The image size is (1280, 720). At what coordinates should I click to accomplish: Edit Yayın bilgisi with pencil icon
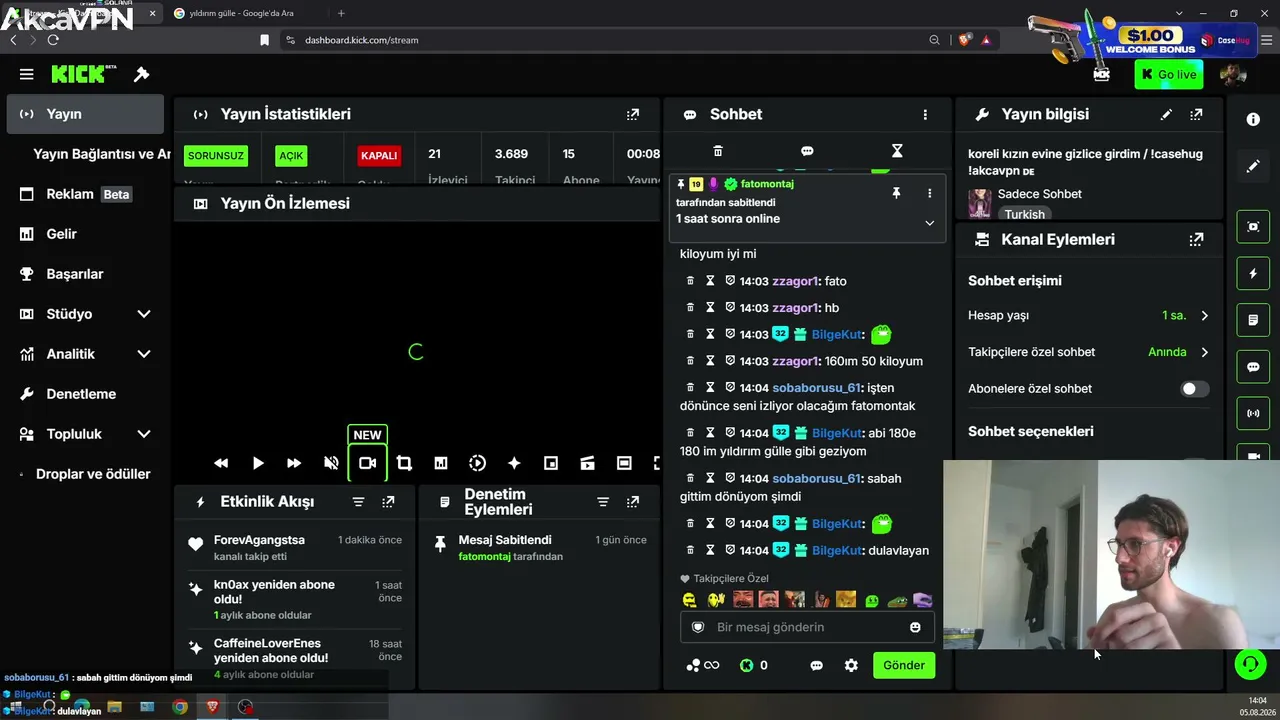tap(1166, 115)
